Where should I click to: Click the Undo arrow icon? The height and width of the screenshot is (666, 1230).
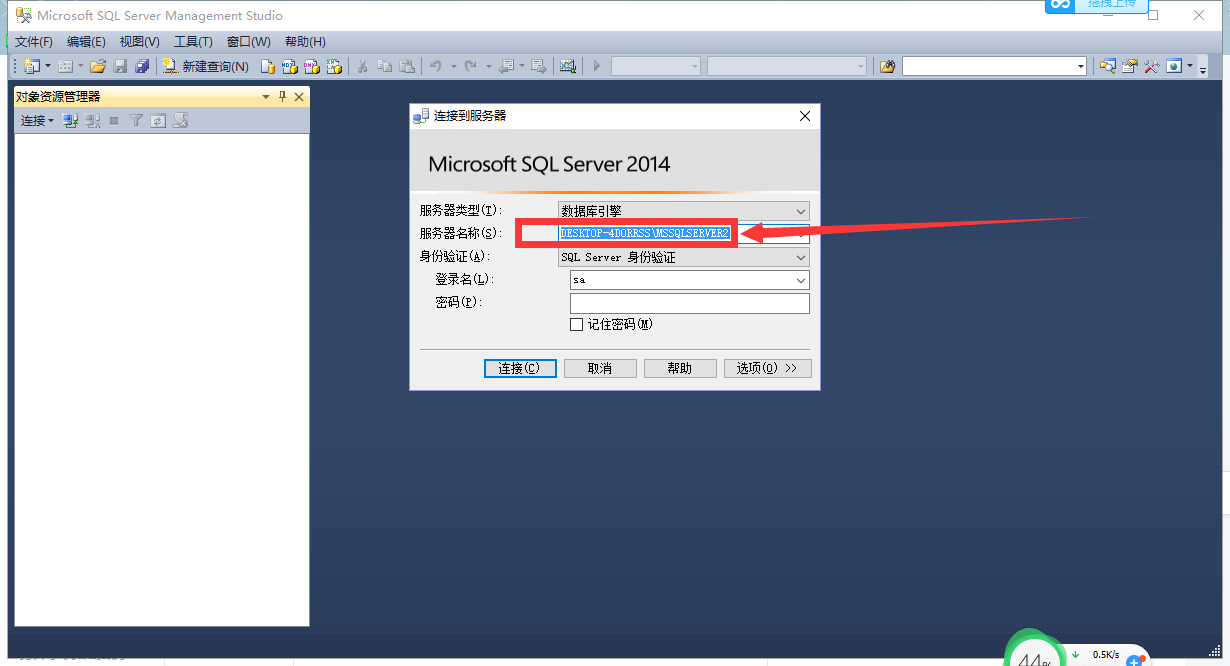436,66
